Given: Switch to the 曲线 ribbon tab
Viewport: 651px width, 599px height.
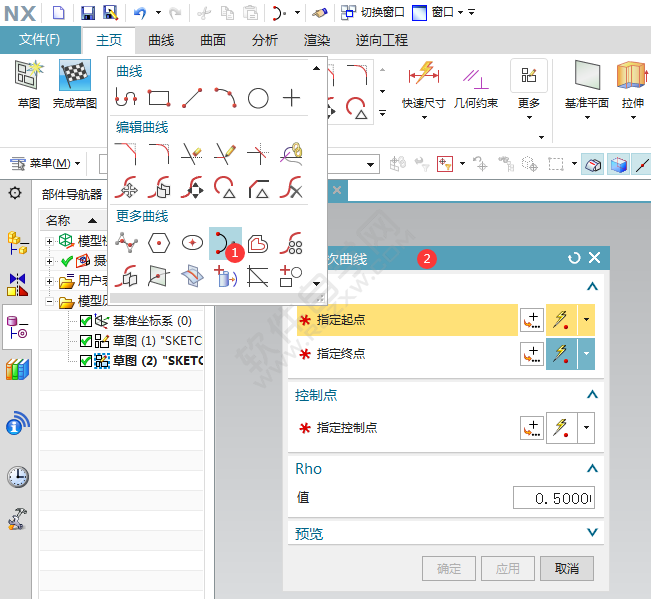Looking at the screenshot, I should [x=161, y=40].
